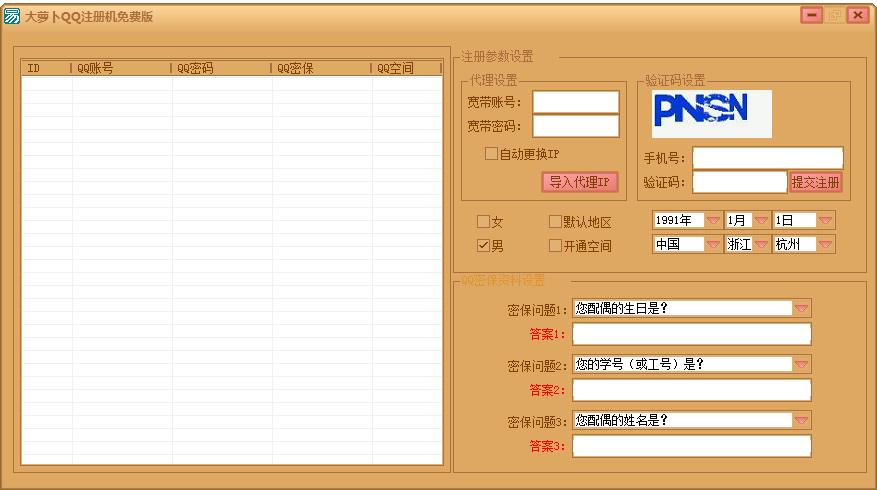The height and width of the screenshot is (490, 877).
Task: Click the app icon in title bar
Action: click(12, 16)
